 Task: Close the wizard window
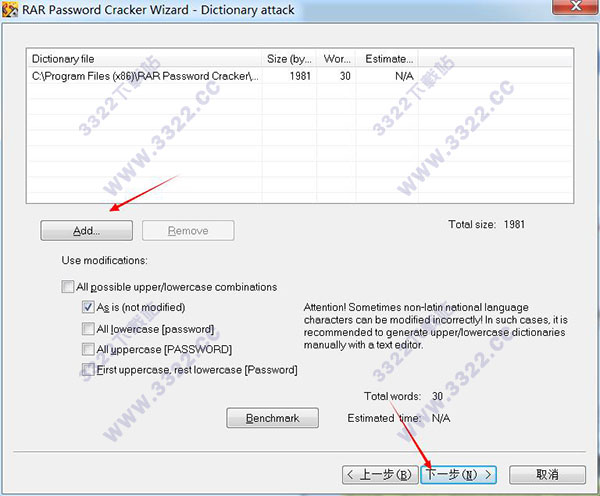click(575, 6)
